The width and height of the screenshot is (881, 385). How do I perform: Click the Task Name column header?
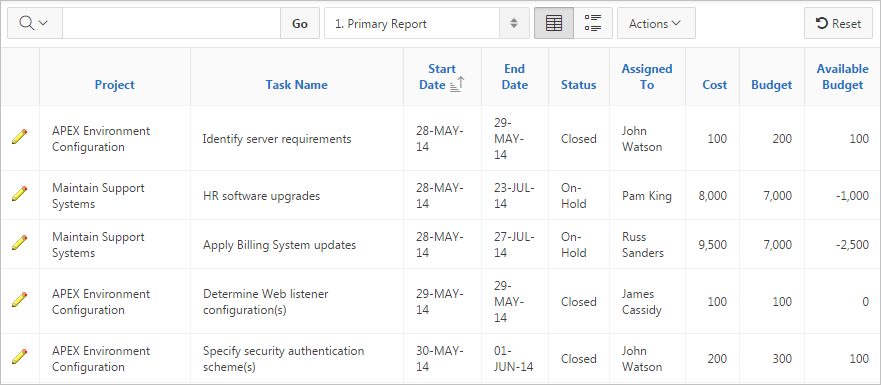297,85
